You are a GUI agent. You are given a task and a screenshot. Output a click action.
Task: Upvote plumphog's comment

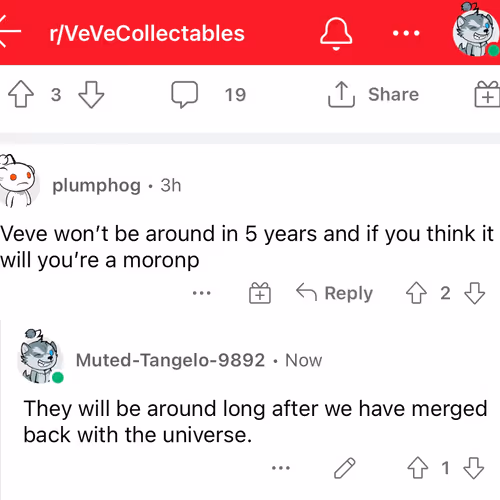(x=416, y=293)
